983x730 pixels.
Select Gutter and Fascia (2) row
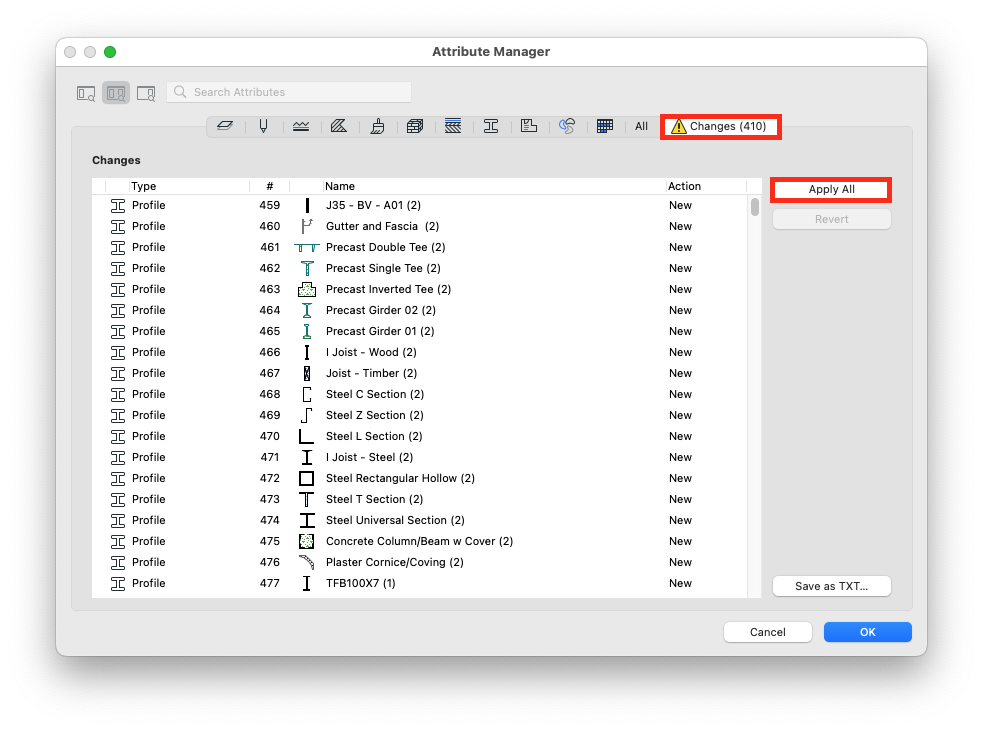point(420,226)
